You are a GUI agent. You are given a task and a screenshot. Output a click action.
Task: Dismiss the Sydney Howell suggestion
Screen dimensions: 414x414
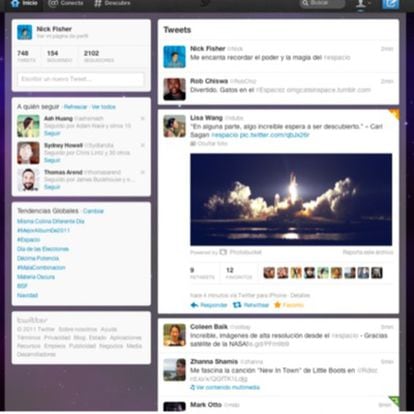coord(142,145)
